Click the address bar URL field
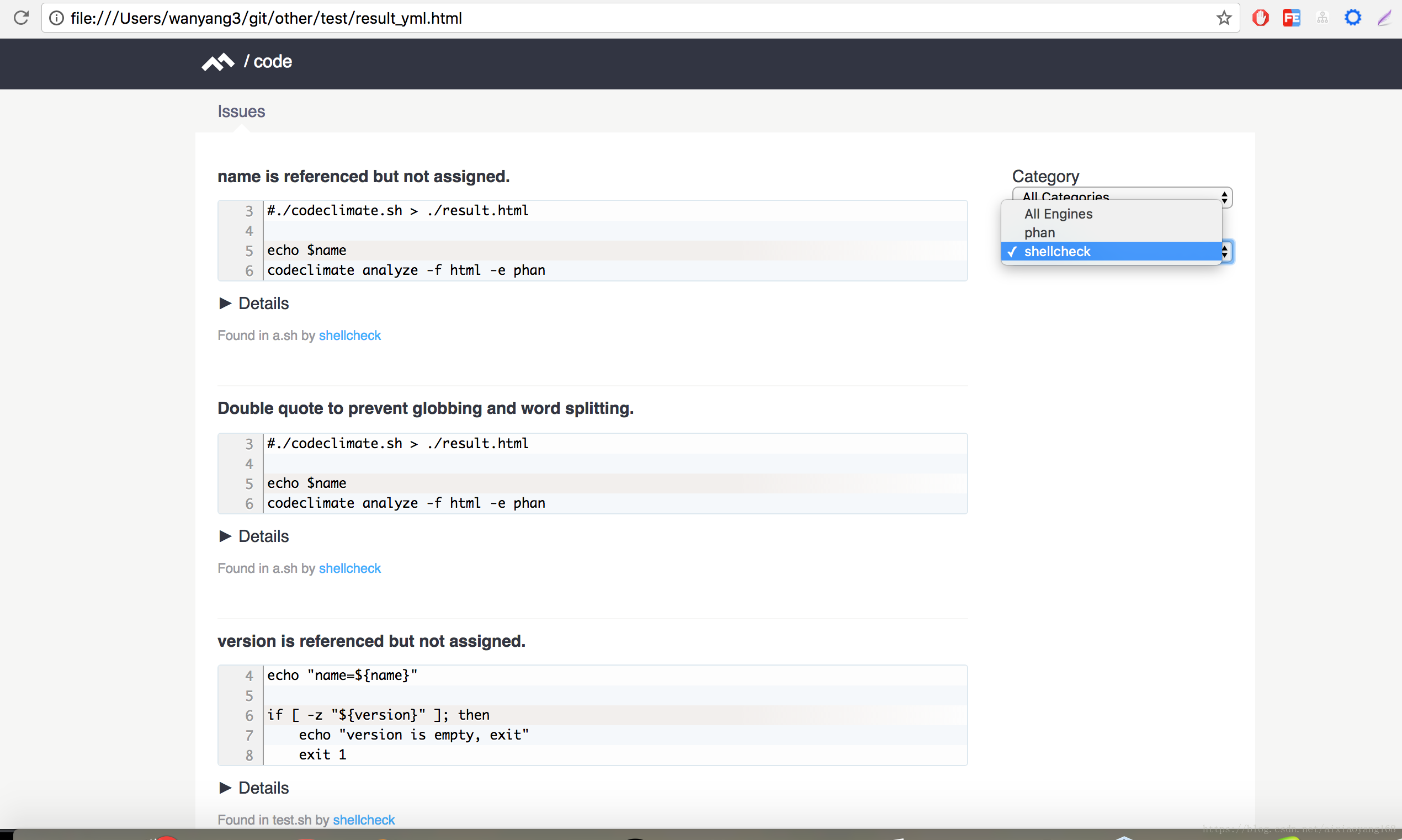 point(640,18)
